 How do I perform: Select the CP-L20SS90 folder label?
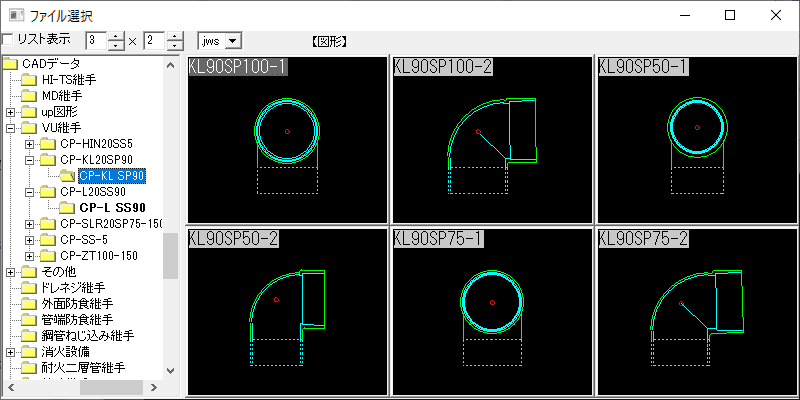[x=93, y=192]
